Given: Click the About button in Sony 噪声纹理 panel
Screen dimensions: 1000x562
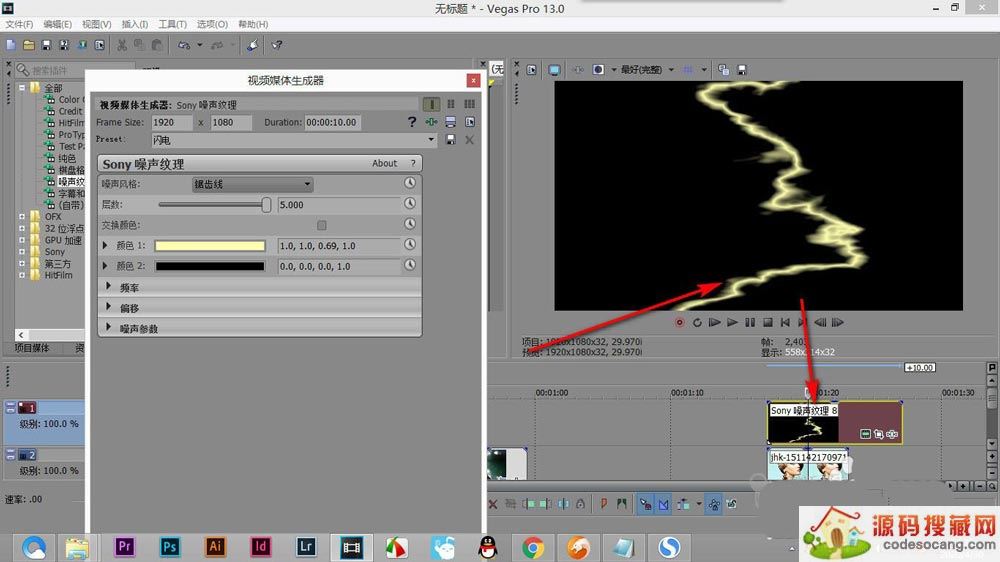Looking at the screenshot, I should pos(384,163).
